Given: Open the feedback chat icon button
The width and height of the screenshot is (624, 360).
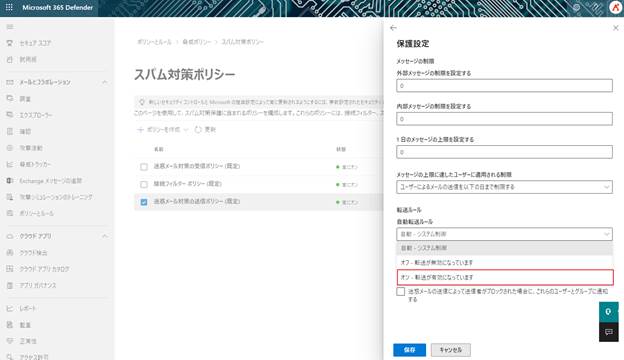Looking at the screenshot, I should coord(608,332).
